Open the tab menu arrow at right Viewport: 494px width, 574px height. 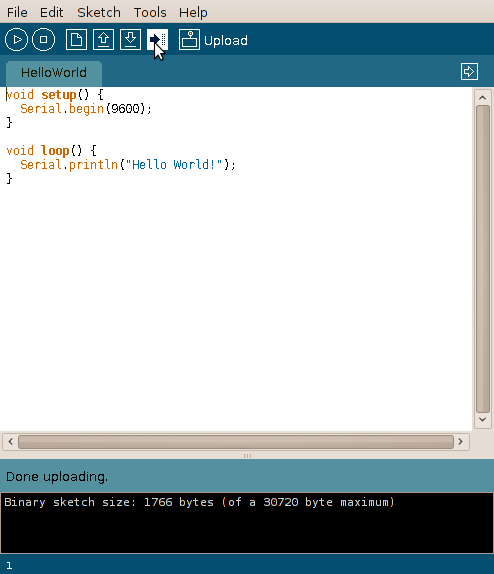[469, 71]
